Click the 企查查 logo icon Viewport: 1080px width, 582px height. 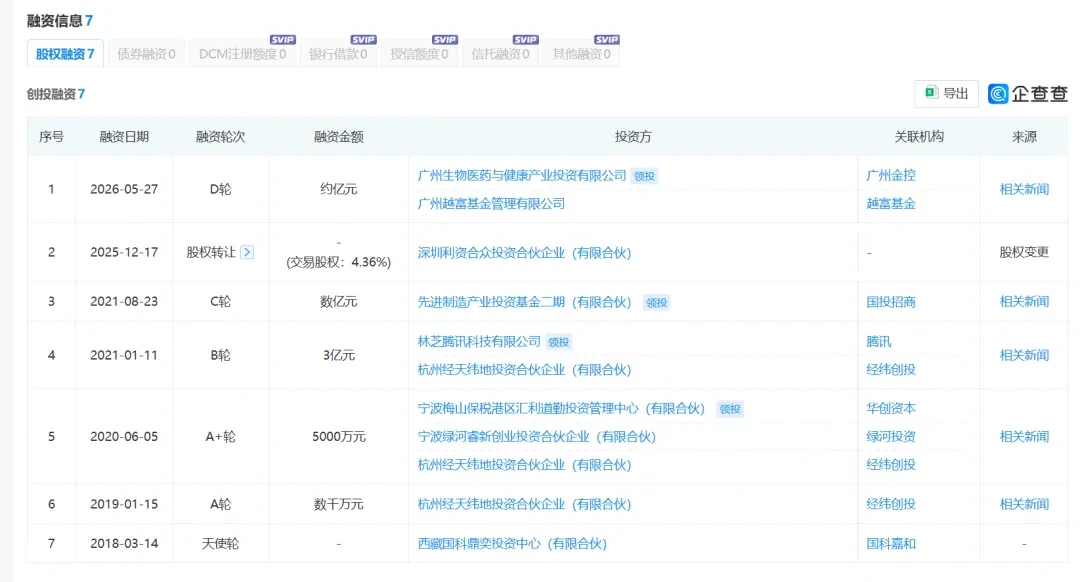tap(998, 94)
